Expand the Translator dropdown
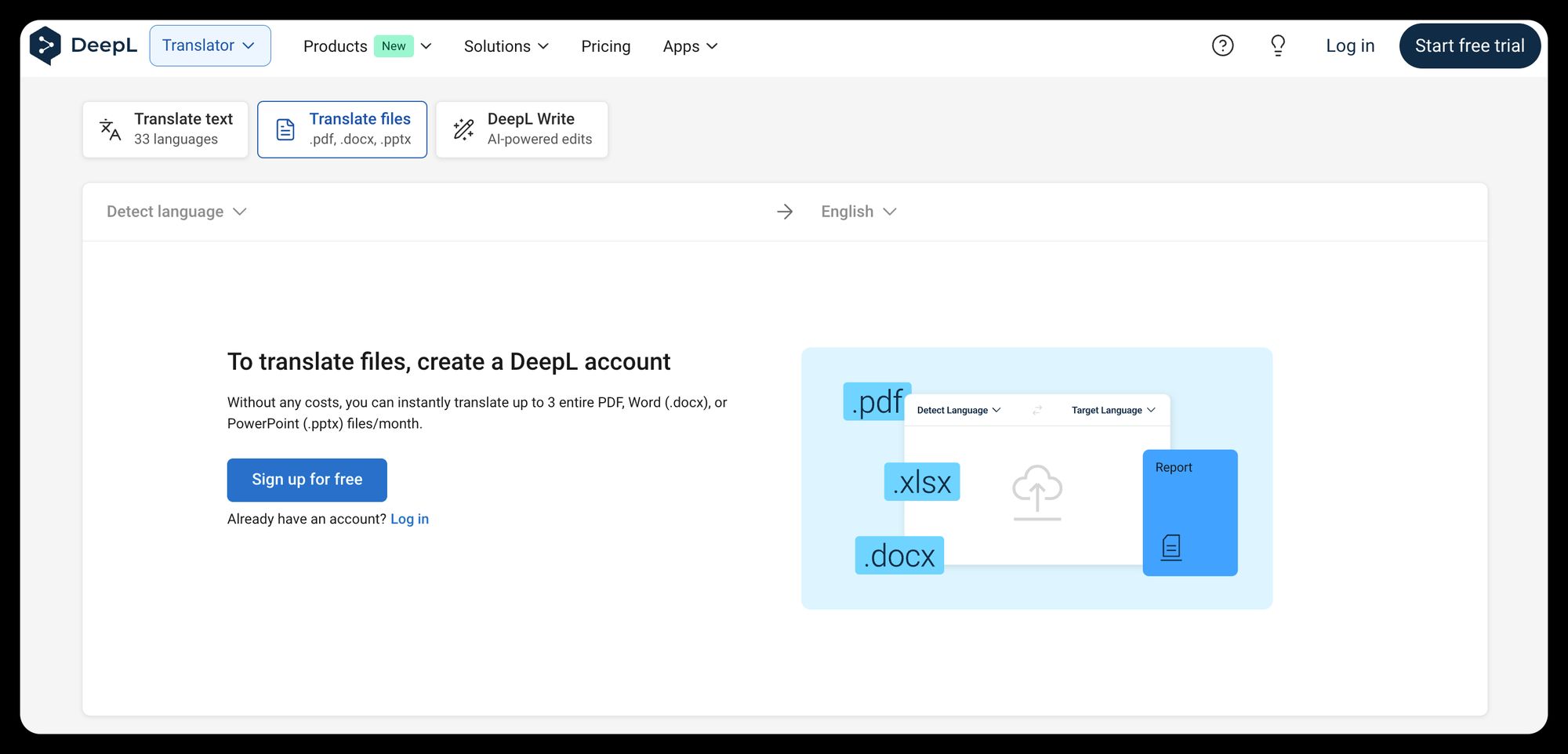1568x754 pixels. (209, 45)
